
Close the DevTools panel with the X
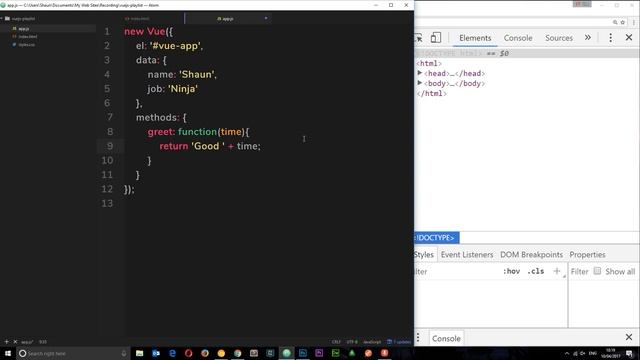[x=629, y=38]
